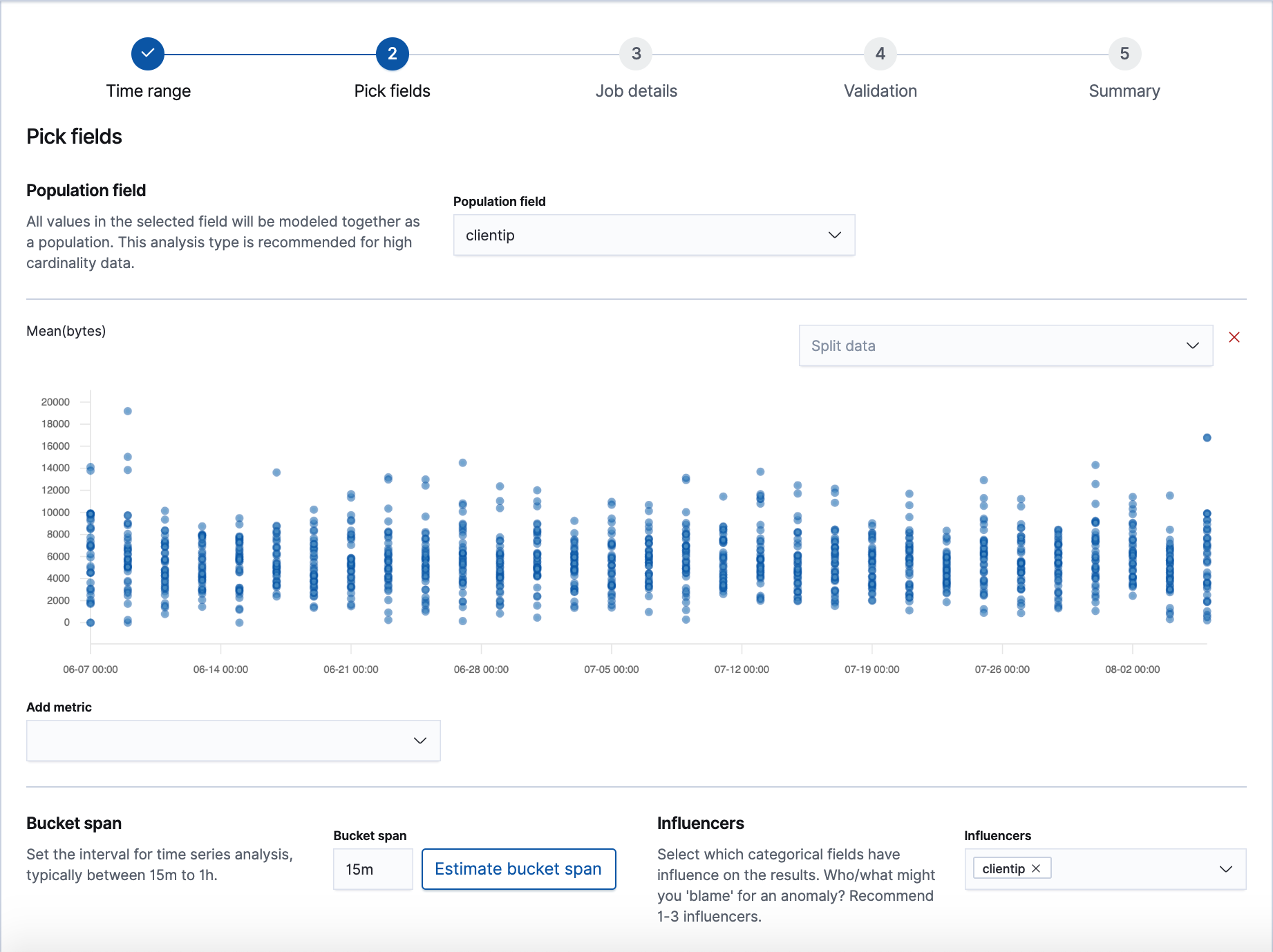Click the Mean(bytes) chart label
Viewport: 1273px width, 952px height.
pos(66,331)
